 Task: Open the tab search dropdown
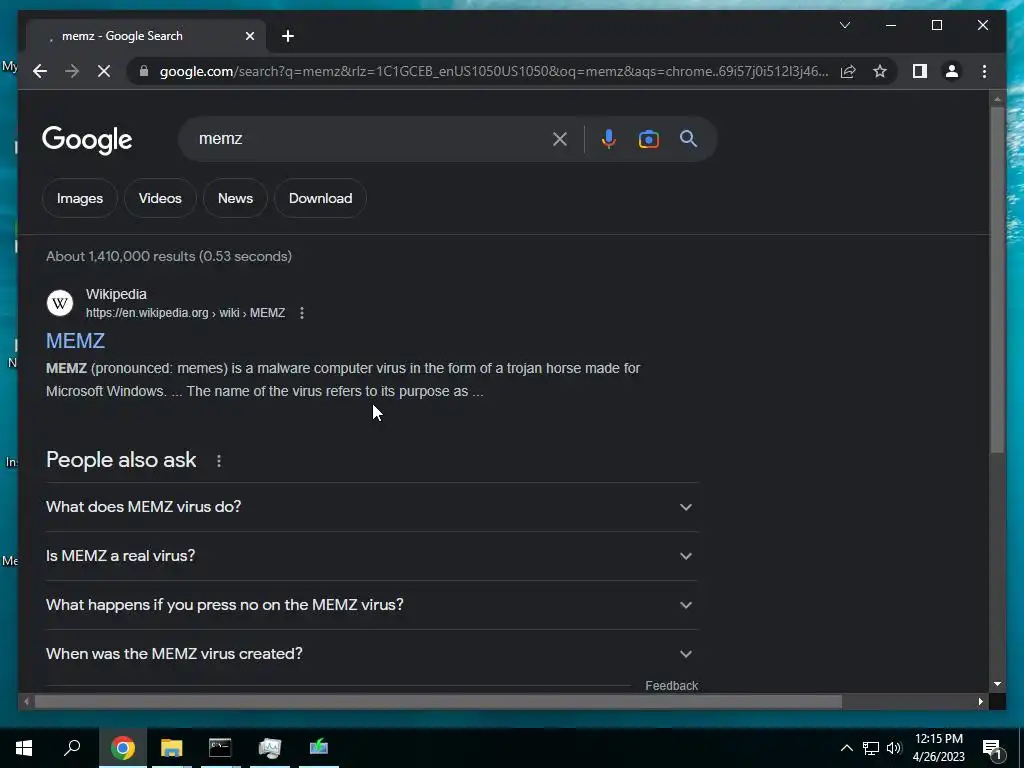coord(844,25)
